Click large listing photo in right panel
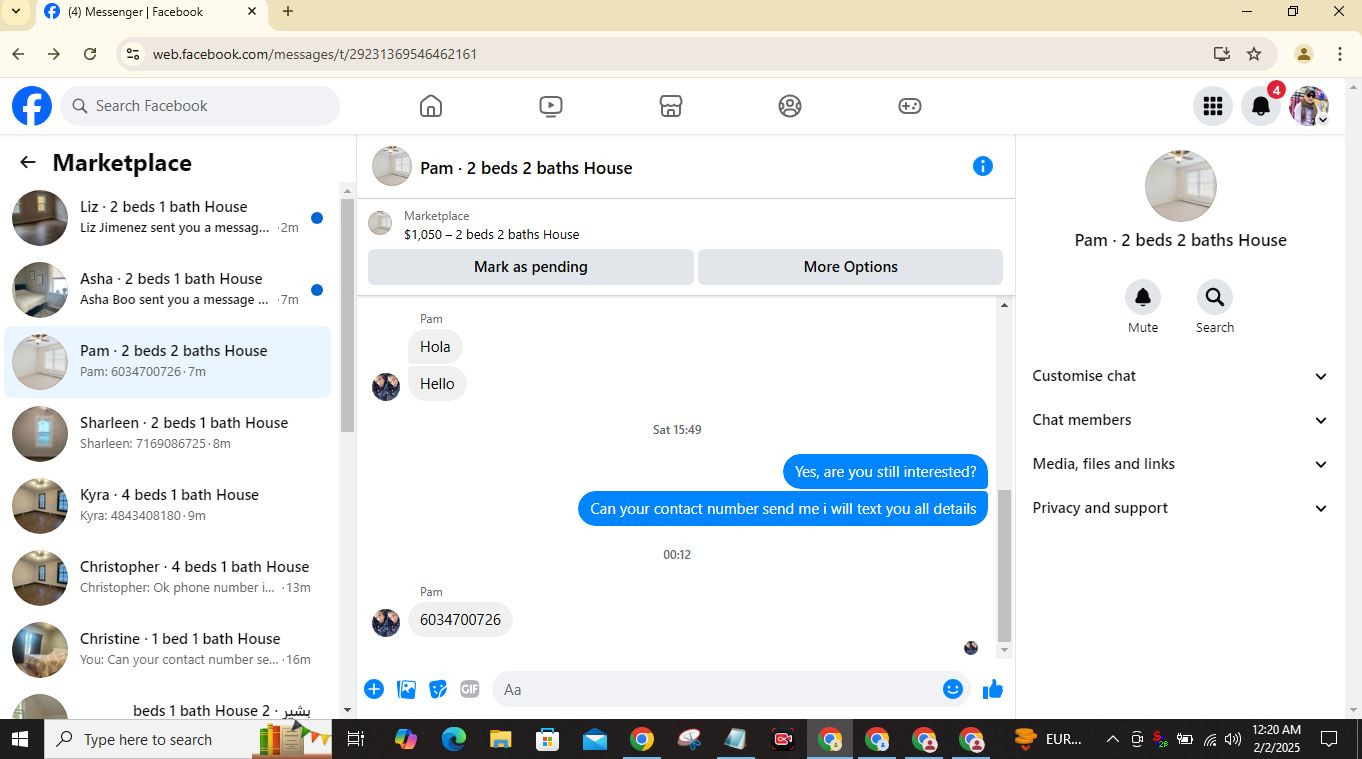This screenshot has width=1362, height=759. (1180, 186)
